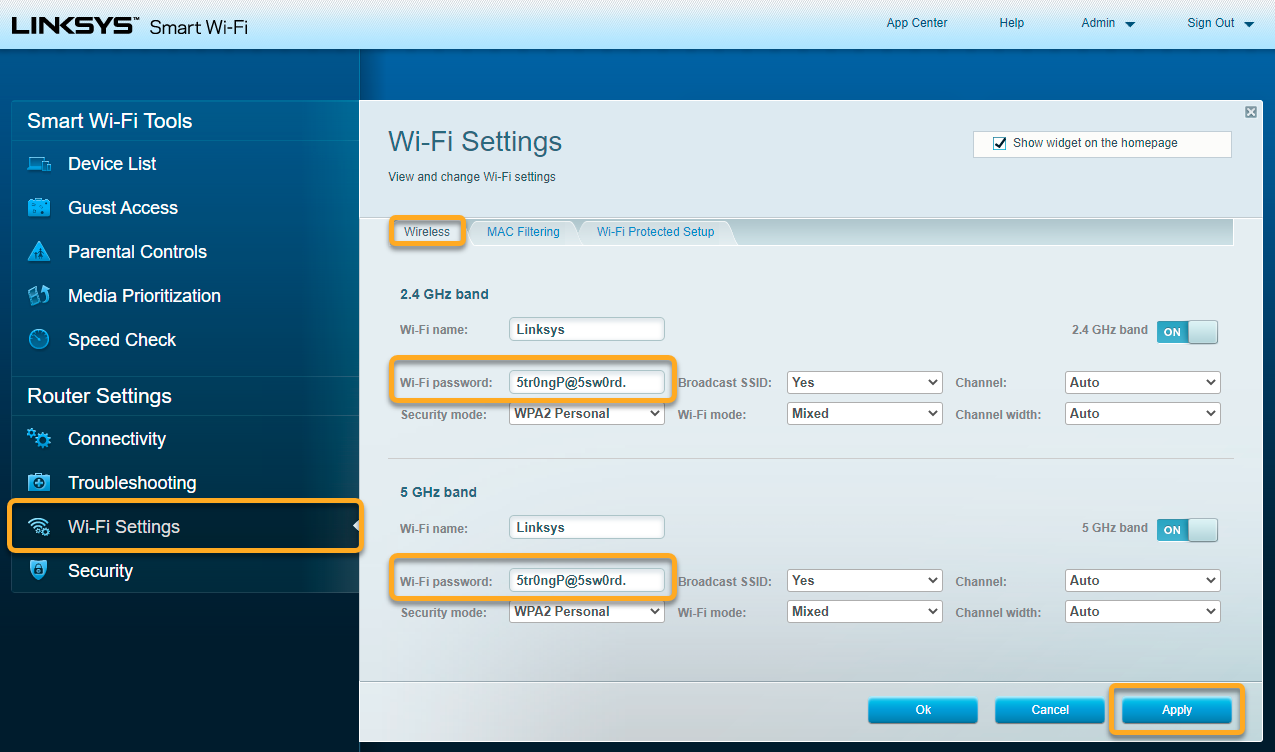This screenshot has height=752, width=1275.
Task: Open 2.4 GHz Channel width dropdown
Action: click(1143, 413)
